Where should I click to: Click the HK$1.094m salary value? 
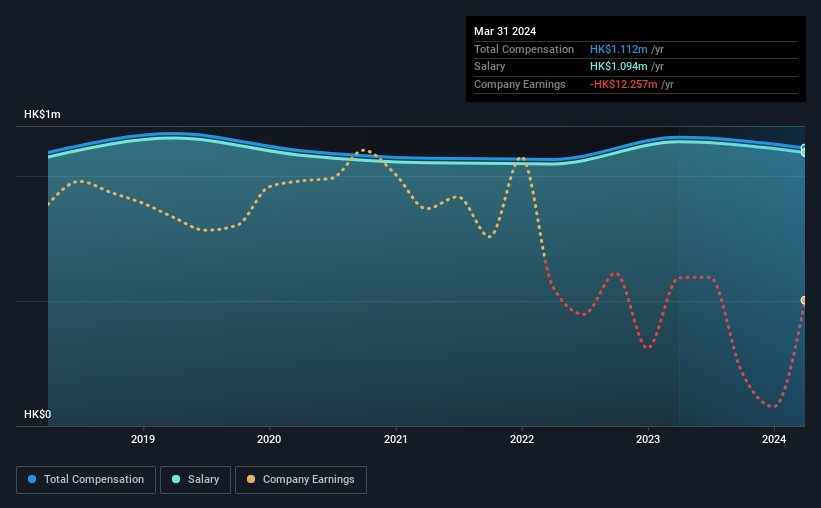(618, 67)
